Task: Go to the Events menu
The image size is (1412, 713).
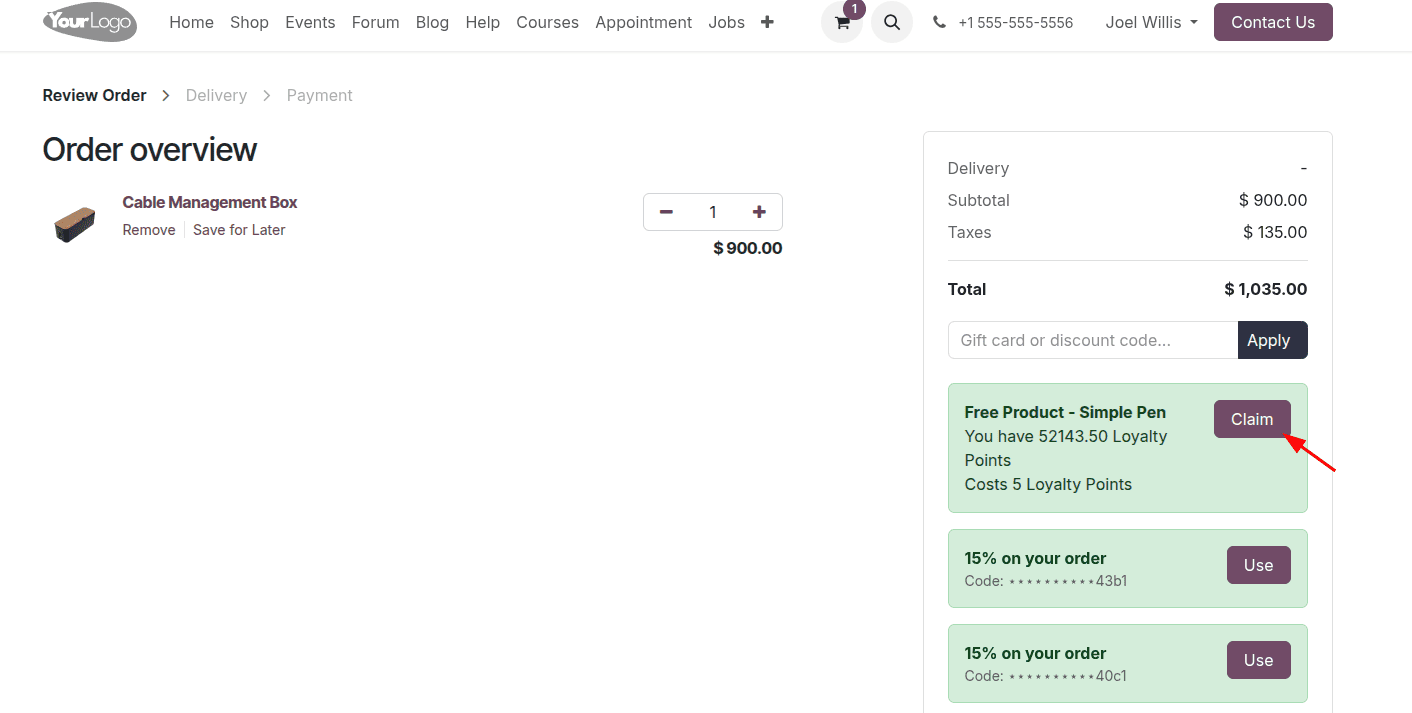Action: (x=310, y=22)
